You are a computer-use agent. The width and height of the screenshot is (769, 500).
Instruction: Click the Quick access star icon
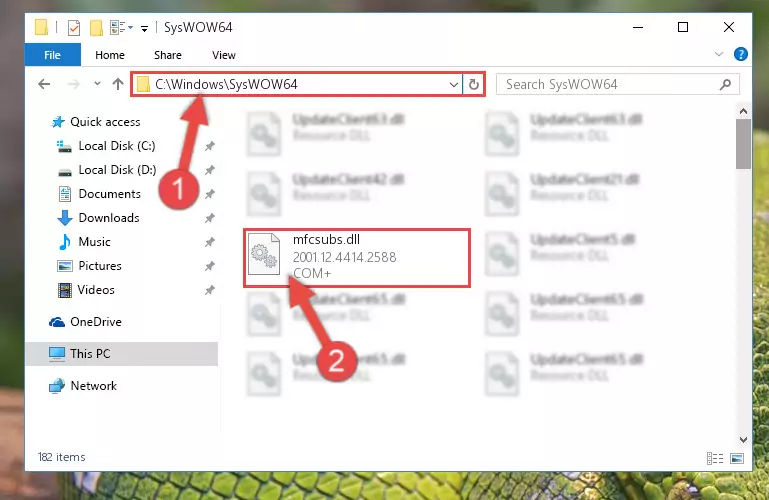click(x=58, y=122)
